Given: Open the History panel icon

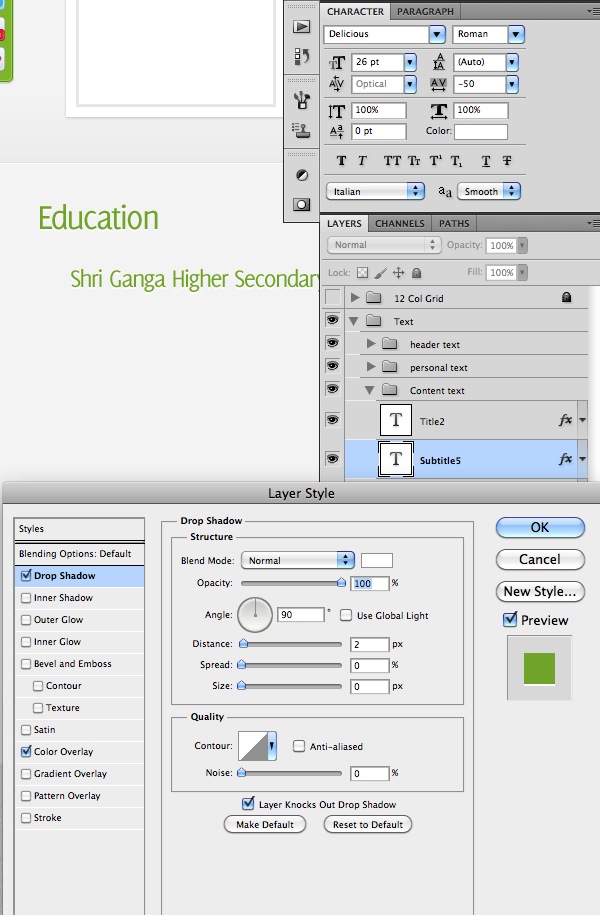Looking at the screenshot, I should tap(301, 56).
